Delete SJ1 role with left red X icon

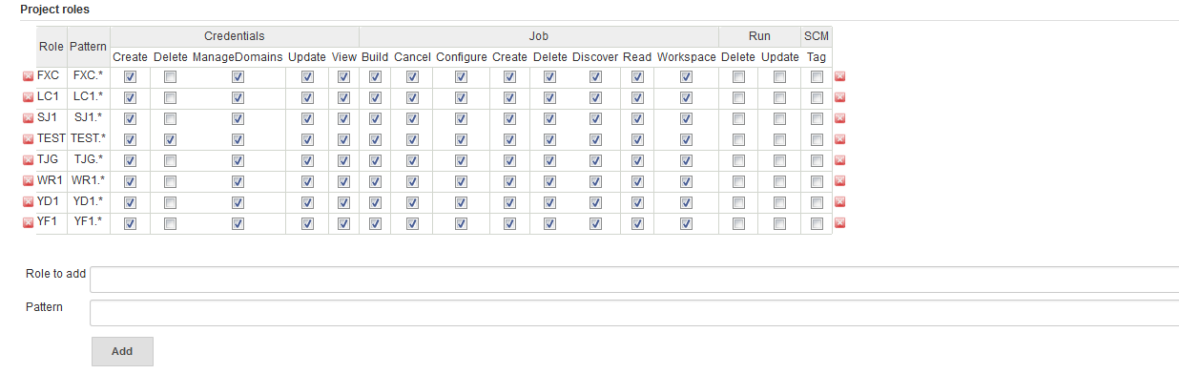pos(28,118)
